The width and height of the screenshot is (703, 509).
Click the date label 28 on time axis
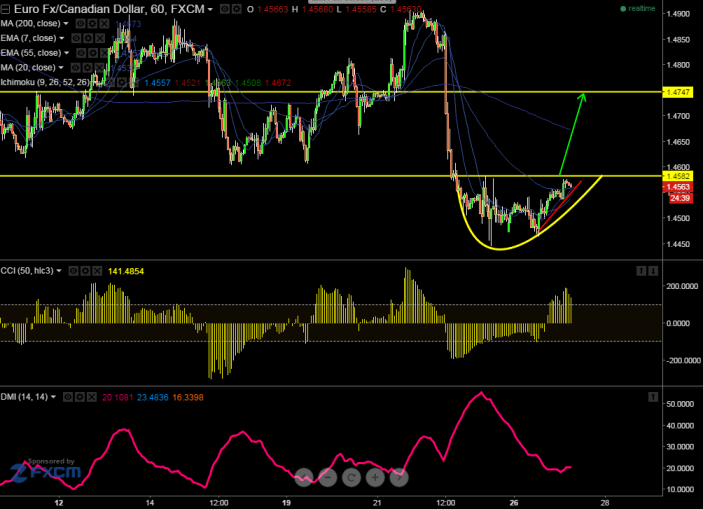[605, 503]
